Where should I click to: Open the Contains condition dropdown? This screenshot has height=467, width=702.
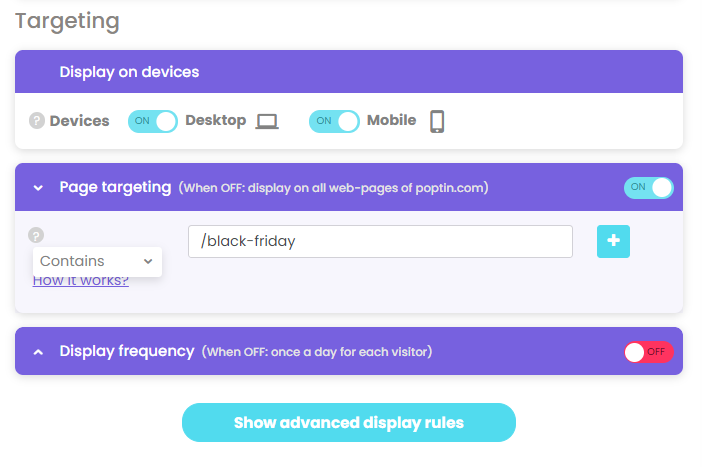(x=97, y=261)
